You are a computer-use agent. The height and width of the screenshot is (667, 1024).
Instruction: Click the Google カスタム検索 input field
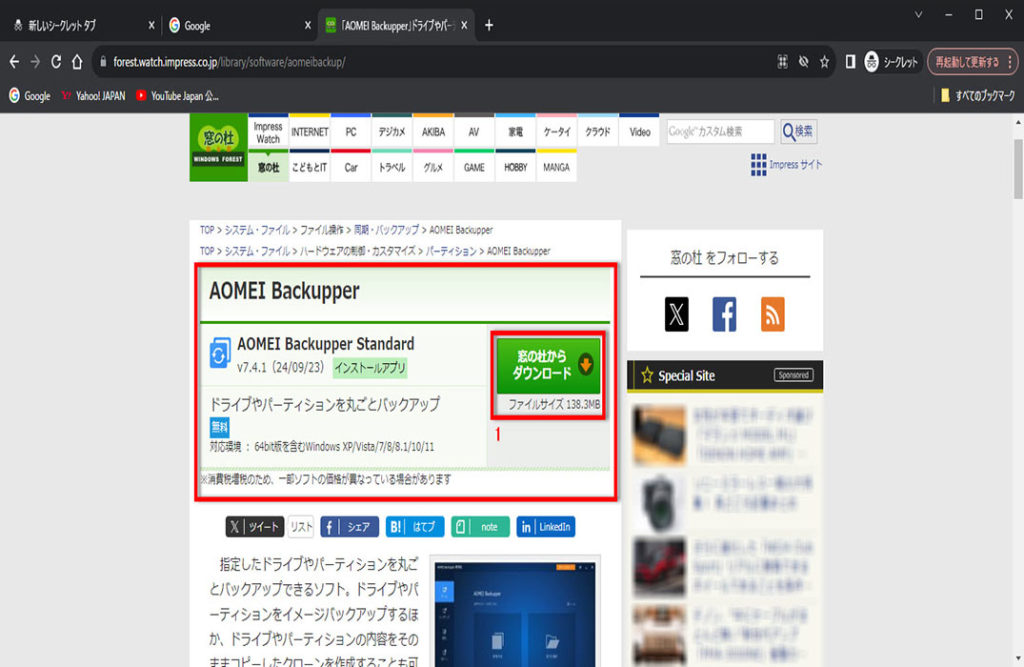pos(720,132)
